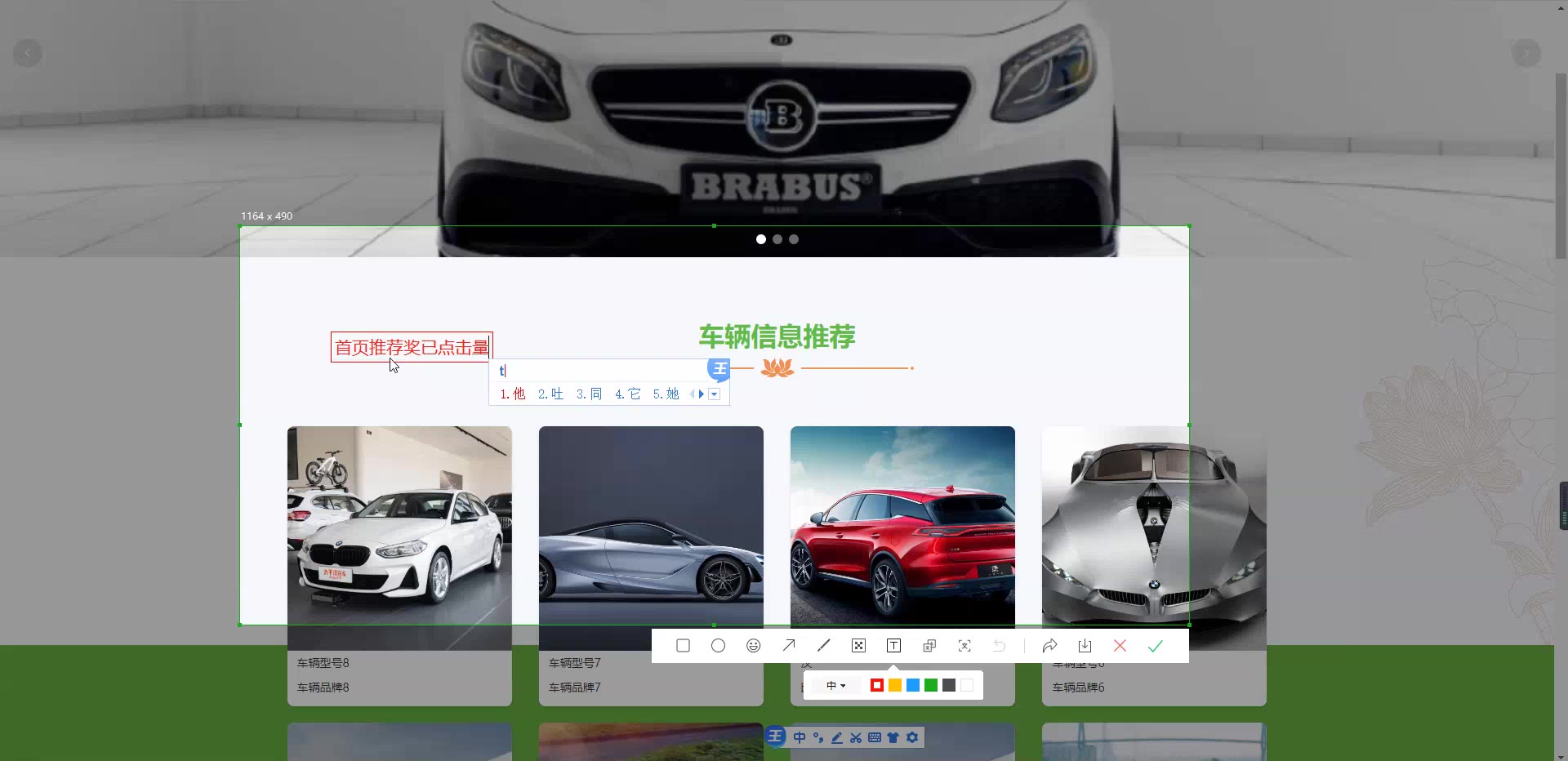The width and height of the screenshot is (1568, 761).
Task: Select the ellipse annotation tool
Action: pos(718,646)
